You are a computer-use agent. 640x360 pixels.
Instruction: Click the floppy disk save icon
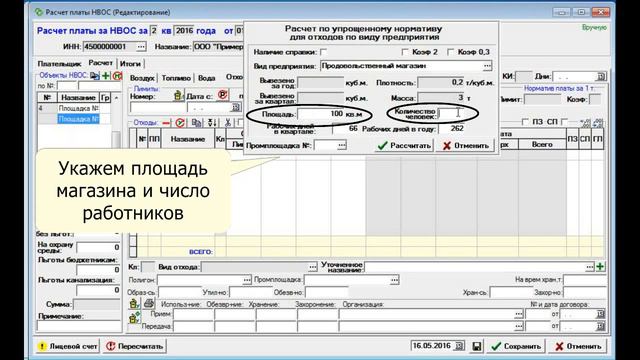pos(476,346)
